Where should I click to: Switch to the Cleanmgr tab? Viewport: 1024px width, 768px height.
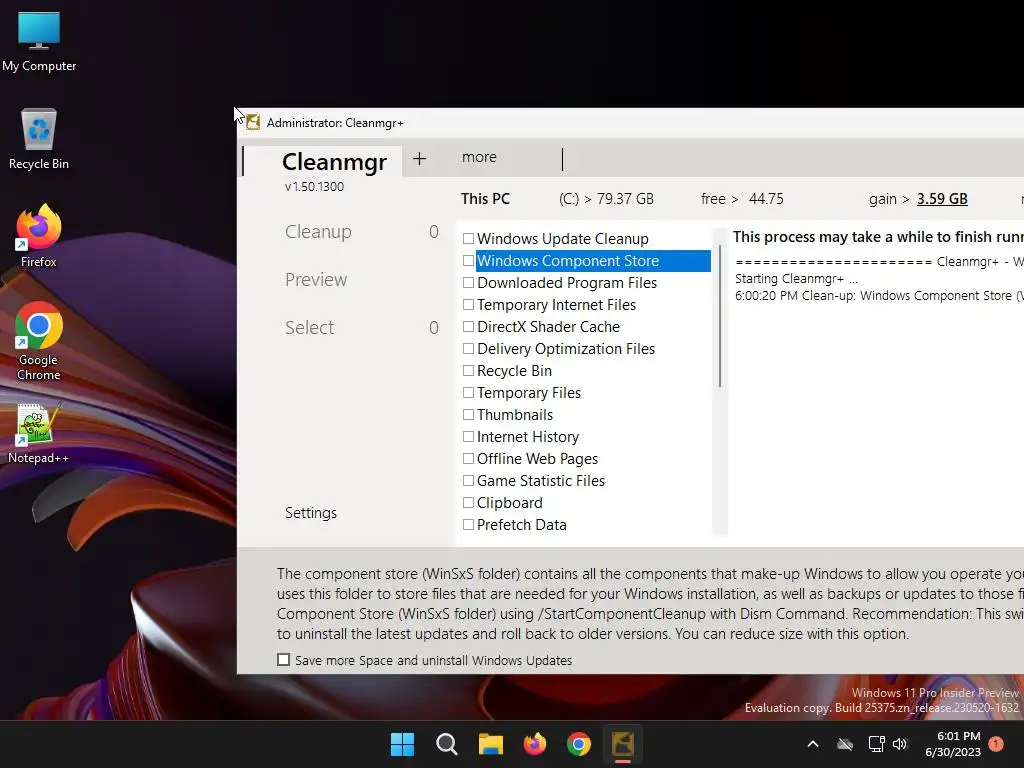334,161
